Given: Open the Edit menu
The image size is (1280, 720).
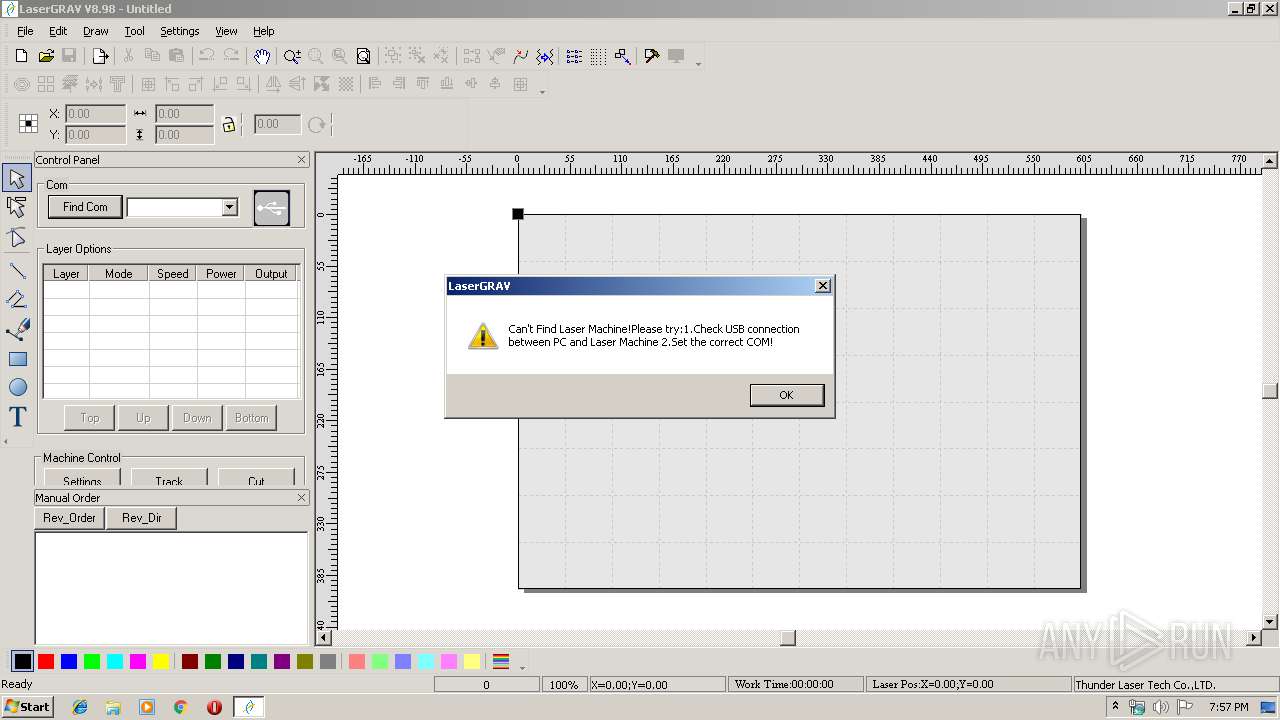Looking at the screenshot, I should point(58,31).
